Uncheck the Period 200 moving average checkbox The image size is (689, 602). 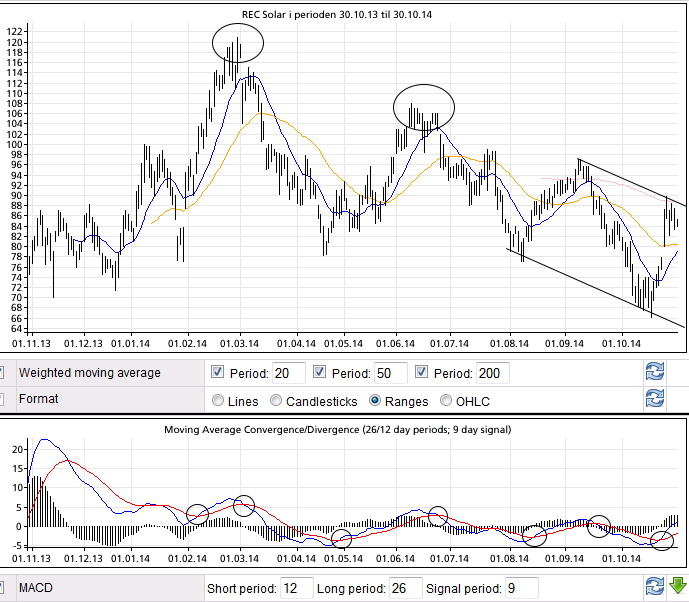click(x=422, y=373)
